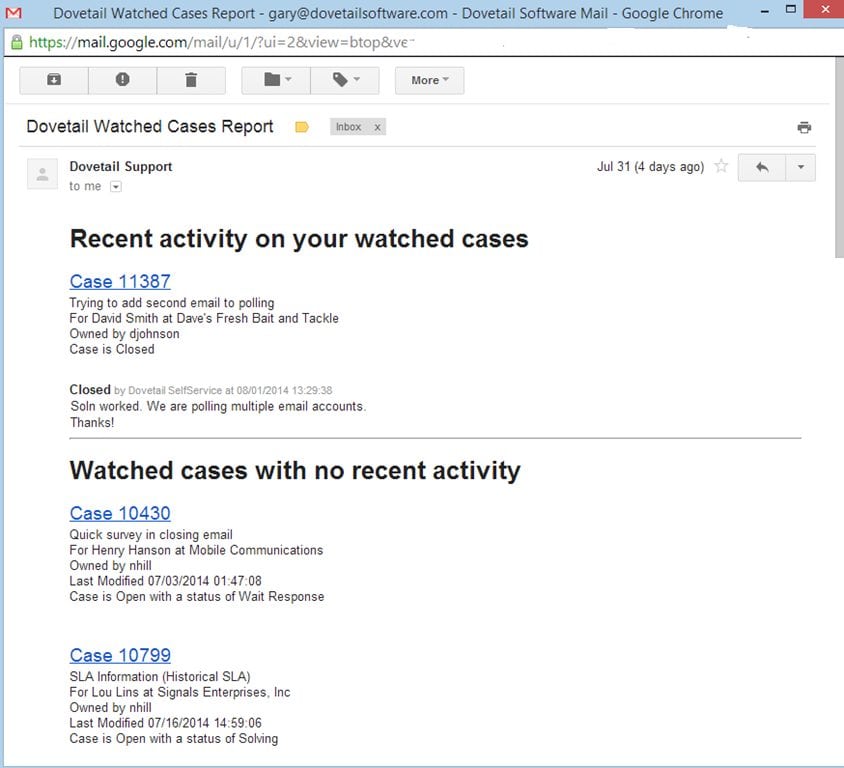Screen dimensions: 844x768
Task: Click the sender avatar placeholder
Action: coord(43,174)
